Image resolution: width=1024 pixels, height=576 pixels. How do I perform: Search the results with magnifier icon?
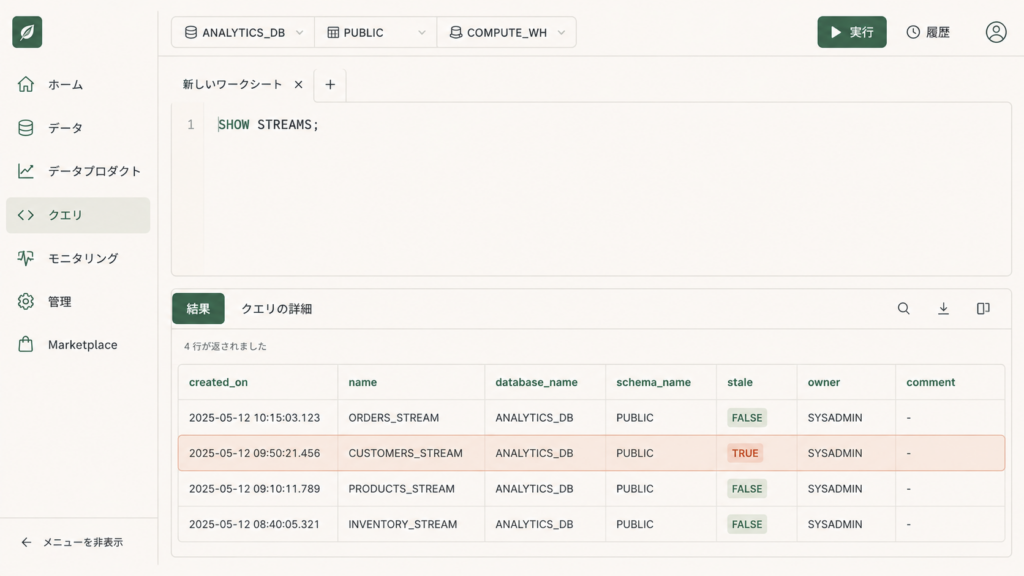pyautogui.click(x=903, y=308)
